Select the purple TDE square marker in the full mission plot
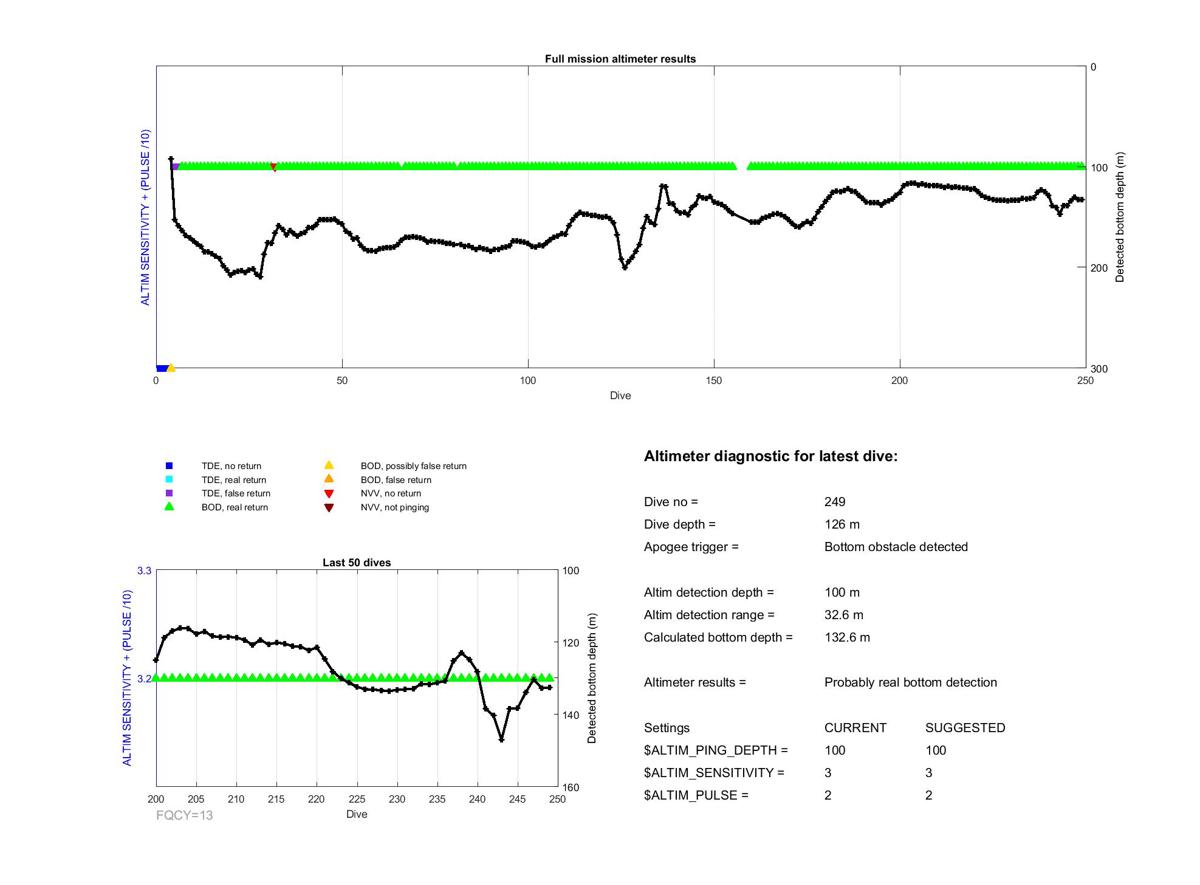Viewport: 1200px width, 885px height. 175,166
